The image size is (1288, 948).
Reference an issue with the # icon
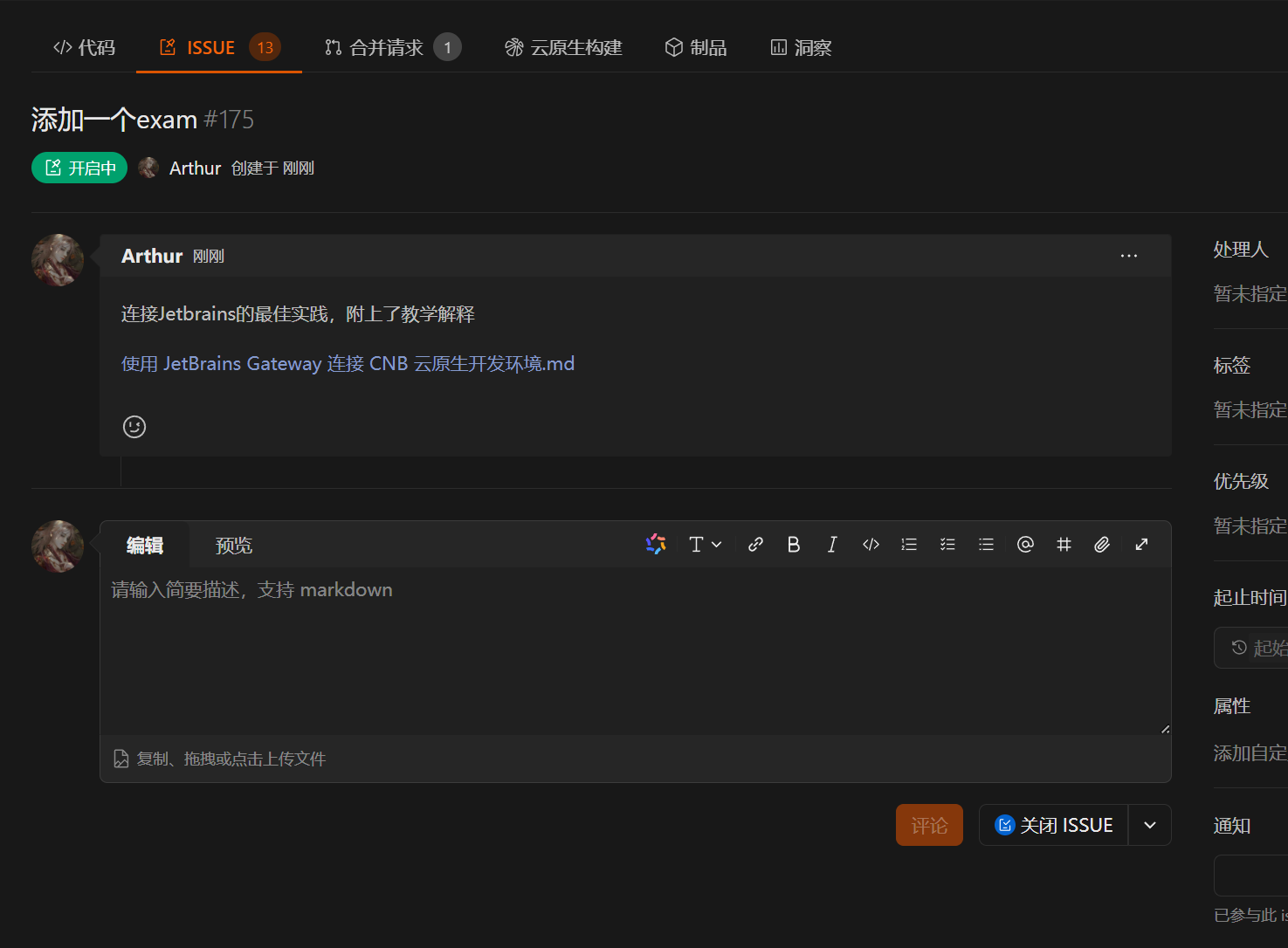(x=1064, y=545)
